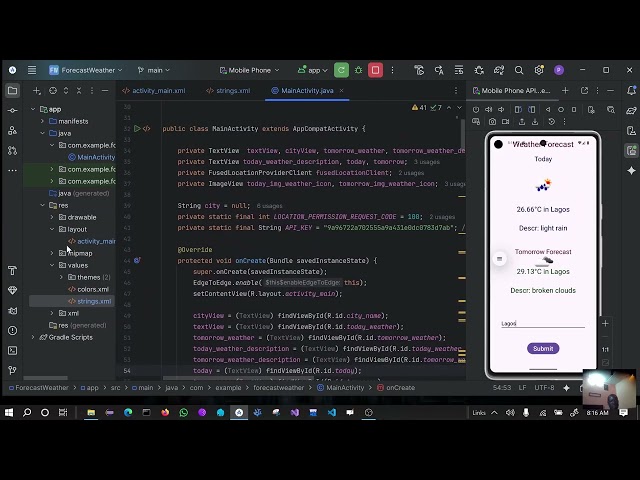This screenshot has height=480, width=640.
Task: Open the Commit tool window icon
Action: (12, 110)
